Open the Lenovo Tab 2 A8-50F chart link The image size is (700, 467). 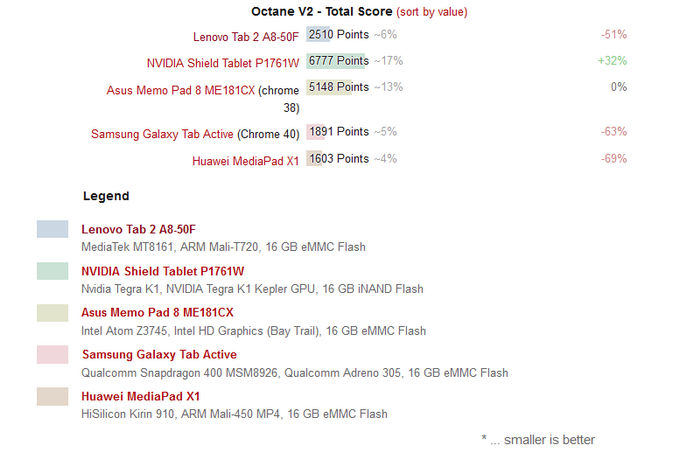point(246,37)
